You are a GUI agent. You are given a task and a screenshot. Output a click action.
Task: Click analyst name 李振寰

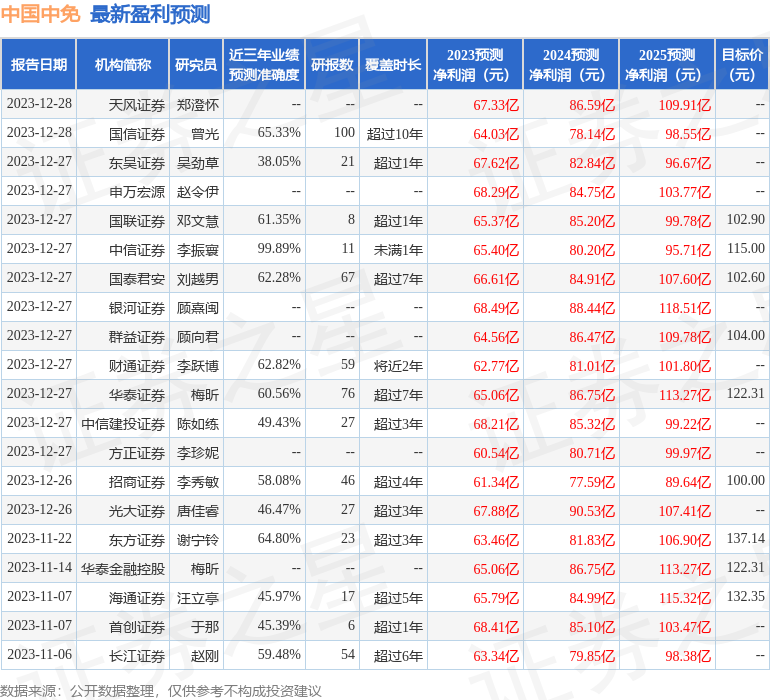[197, 250]
